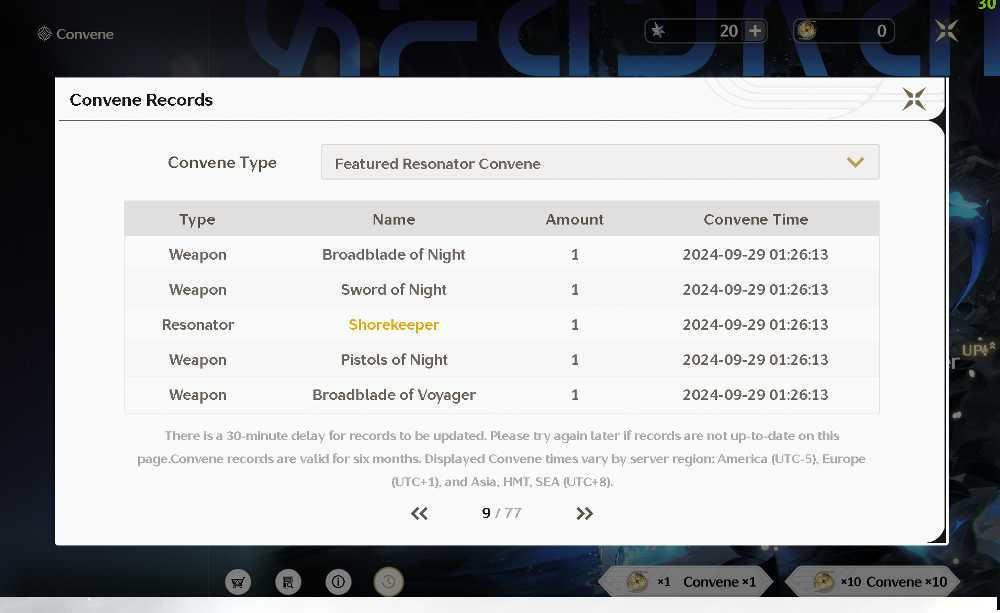The height and width of the screenshot is (613, 1000).
Task: Click the Name column header
Action: pyautogui.click(x=393, y=219)
